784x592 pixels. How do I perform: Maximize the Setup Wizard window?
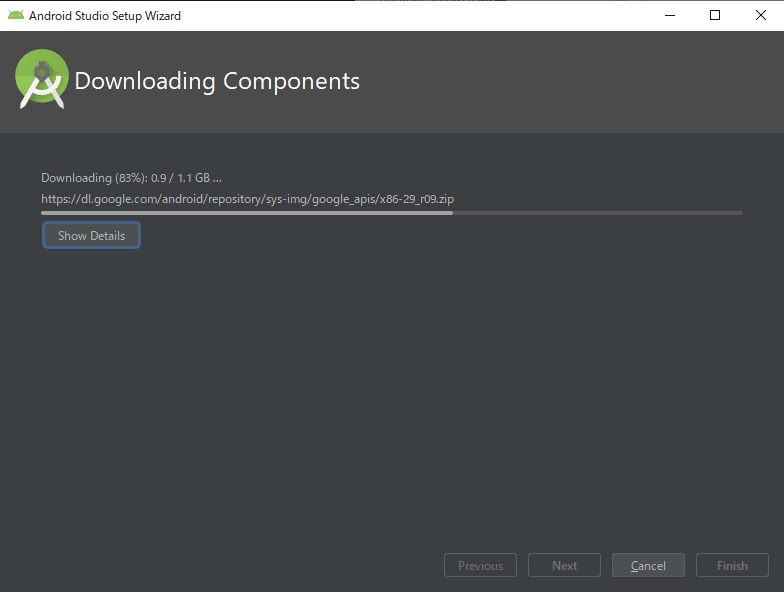[715, 16]
